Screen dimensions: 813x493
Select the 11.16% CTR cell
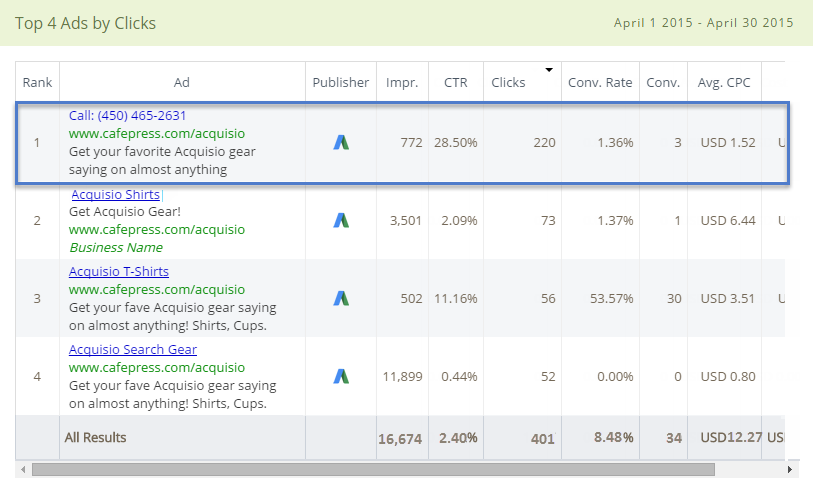[x=456, y=299]
